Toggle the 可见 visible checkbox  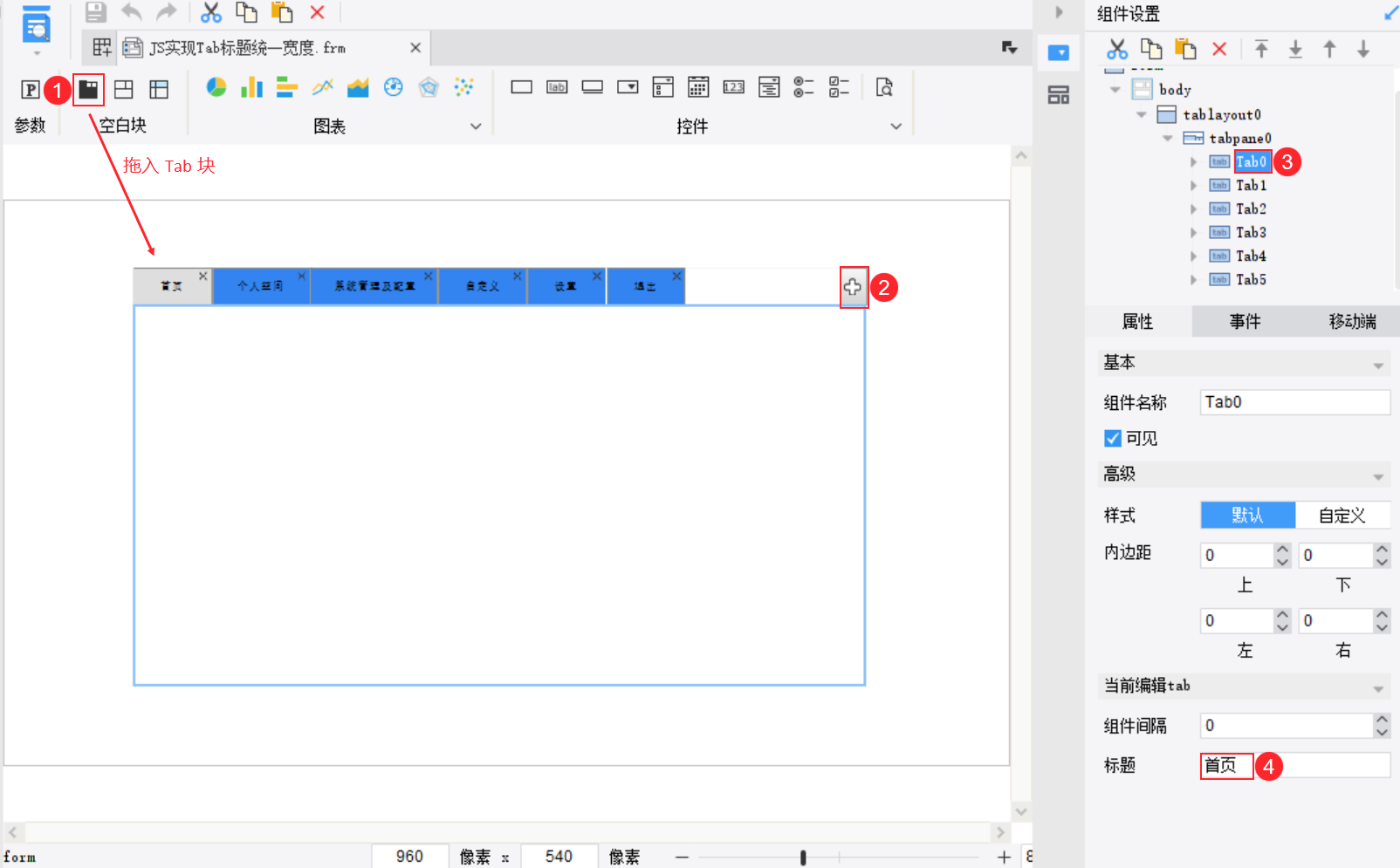click(1113, 438)
